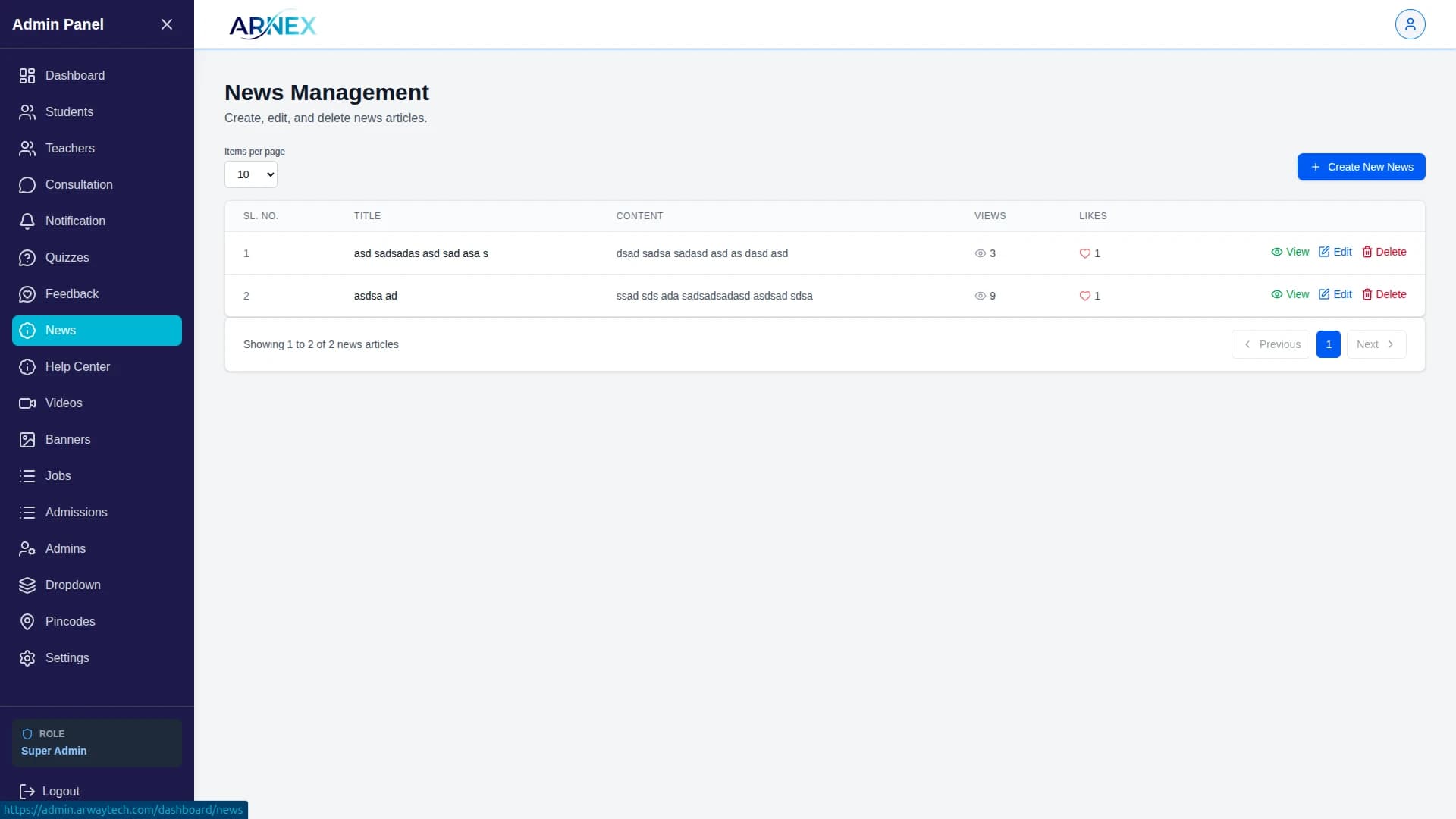
Task: Close the Admin Panel sidebar
Action: tap(167, 24)
